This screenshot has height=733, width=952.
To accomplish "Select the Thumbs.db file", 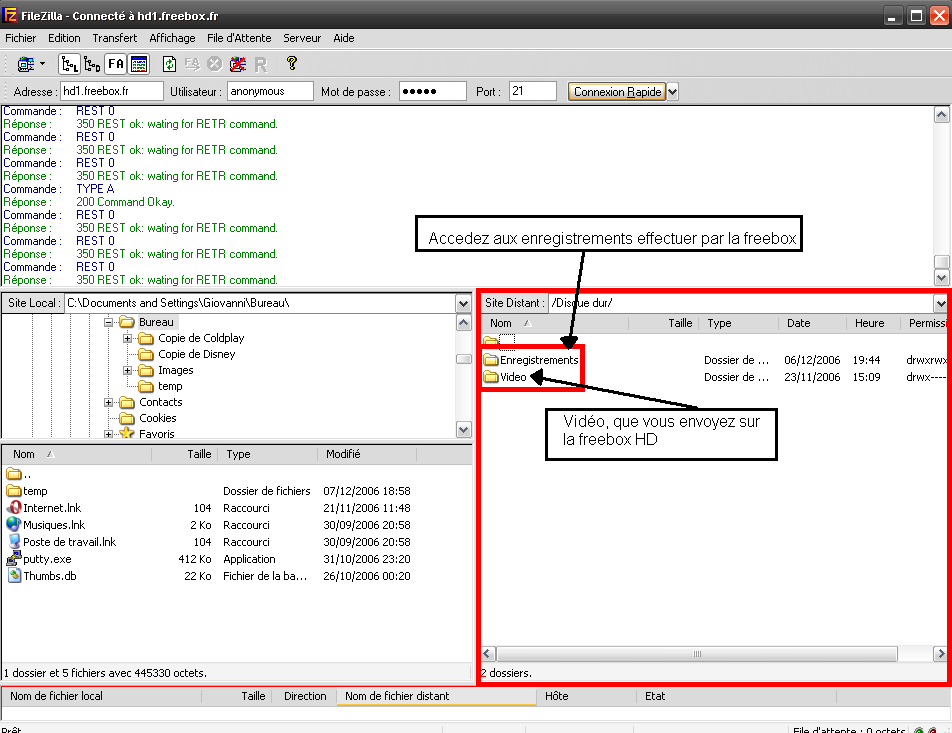I will (x=50, y=576).
